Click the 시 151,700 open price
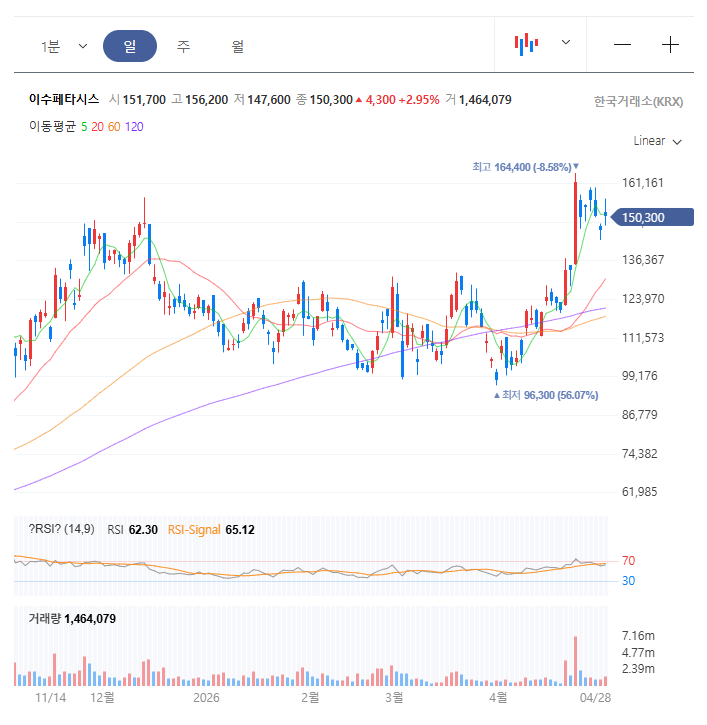Screen dimensions: 707x725 137,100
